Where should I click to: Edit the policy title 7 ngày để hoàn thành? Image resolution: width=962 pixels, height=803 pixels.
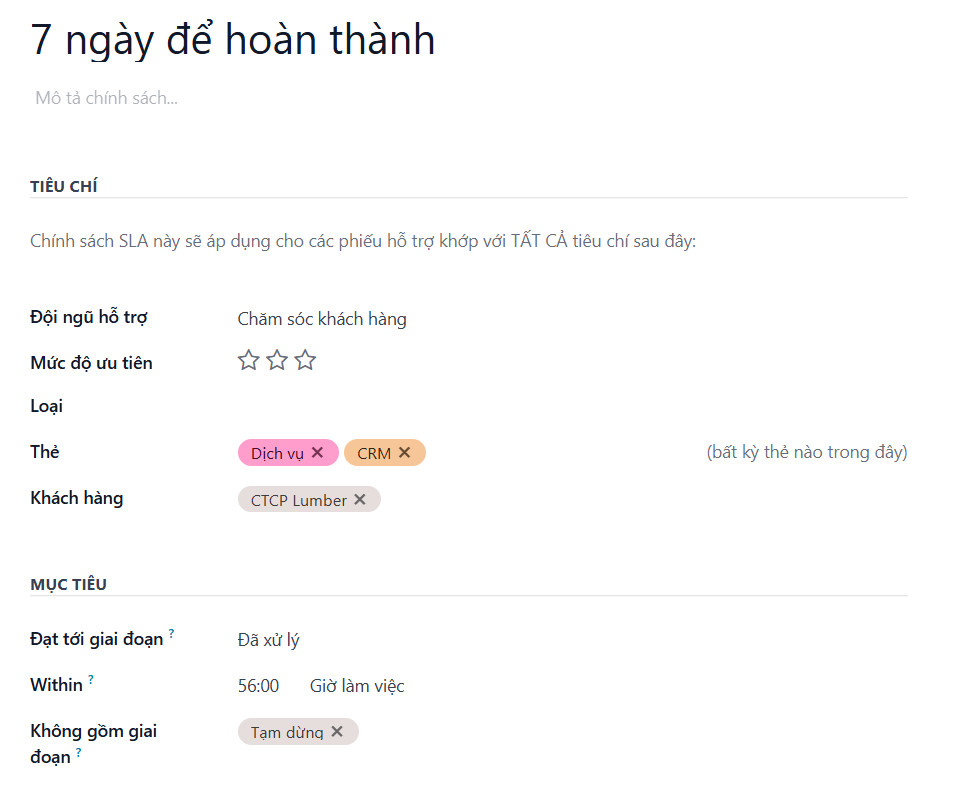pos(233,40)
